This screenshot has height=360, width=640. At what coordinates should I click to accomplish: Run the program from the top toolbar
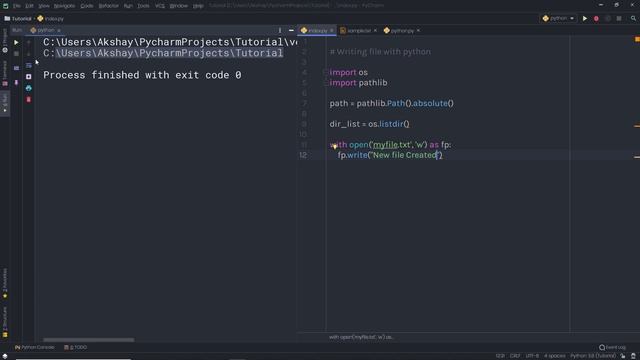point(584,18)
